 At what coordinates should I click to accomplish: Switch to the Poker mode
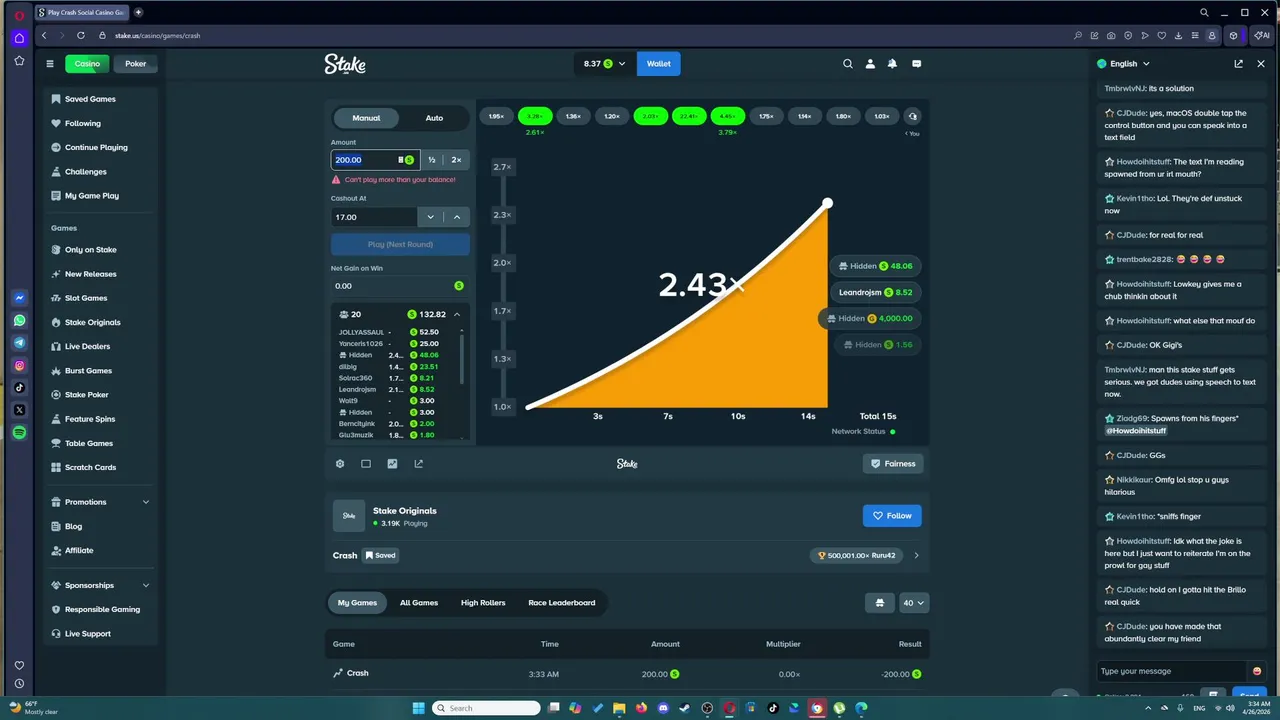(x=135, y=64)
